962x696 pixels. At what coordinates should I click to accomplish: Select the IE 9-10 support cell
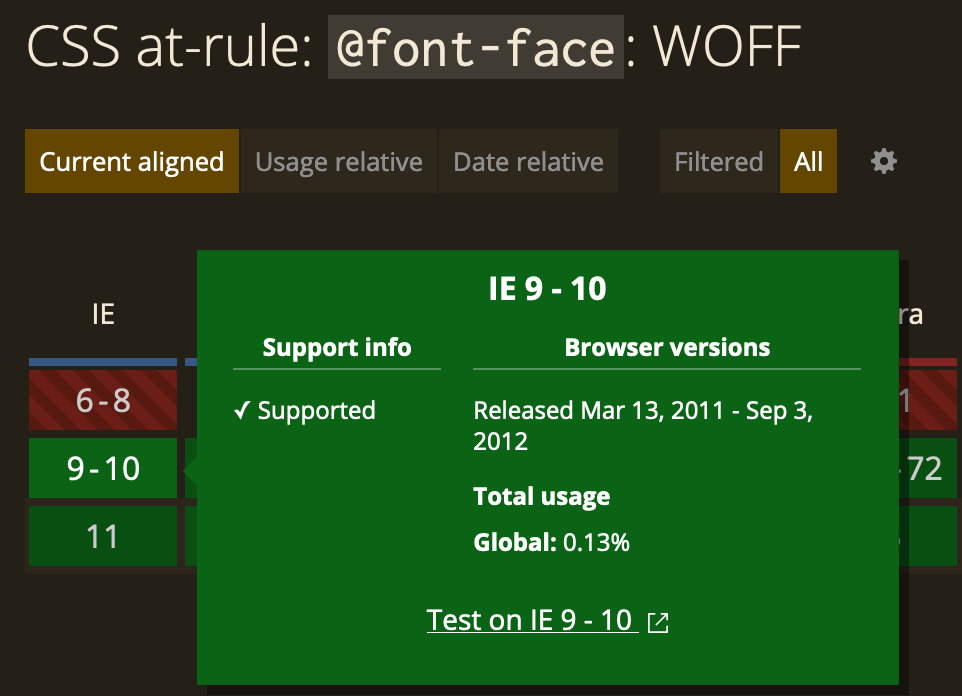tap(103, 468)
